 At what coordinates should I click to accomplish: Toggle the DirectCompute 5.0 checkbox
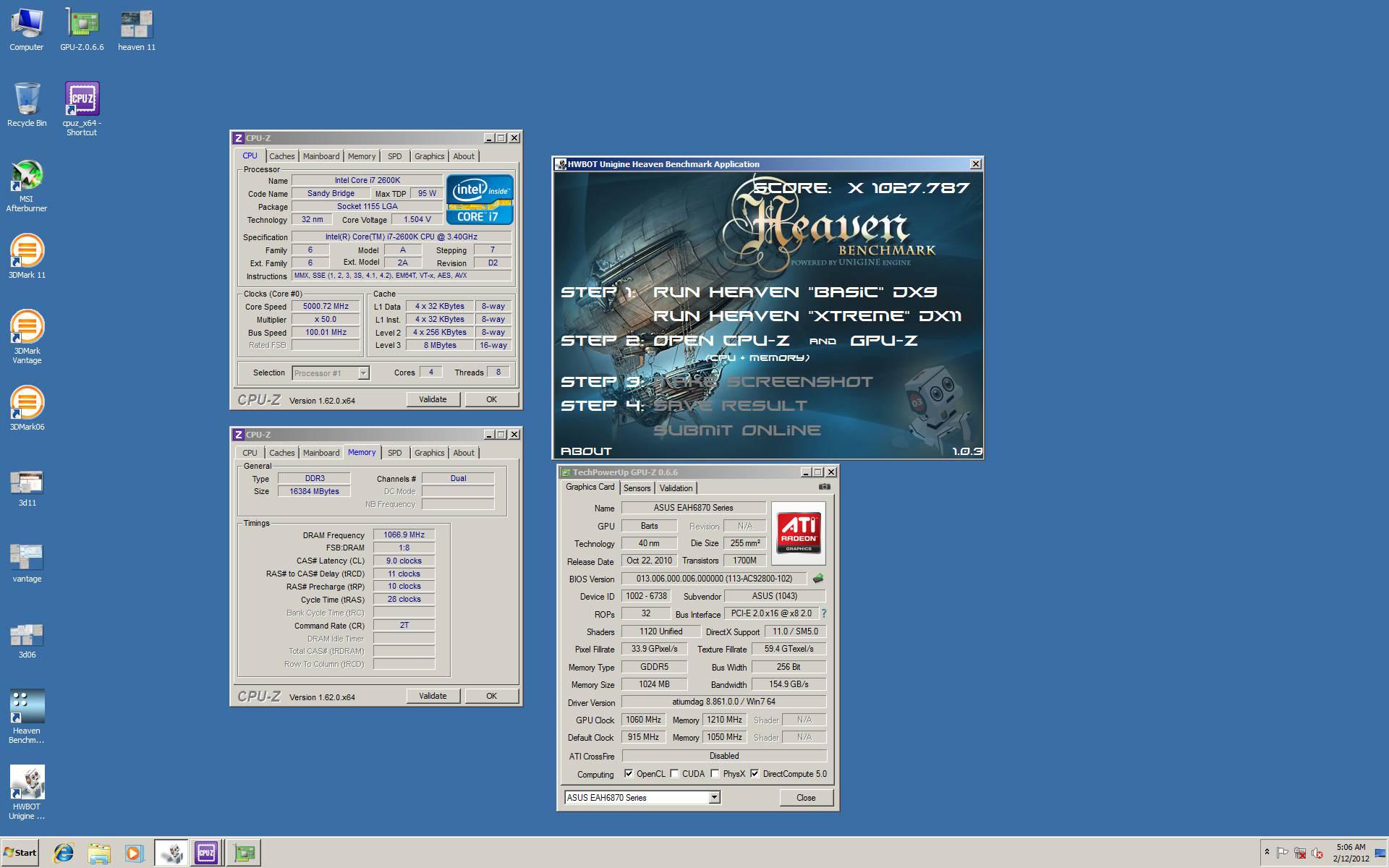pyautogui.click(x=755, y=773)
